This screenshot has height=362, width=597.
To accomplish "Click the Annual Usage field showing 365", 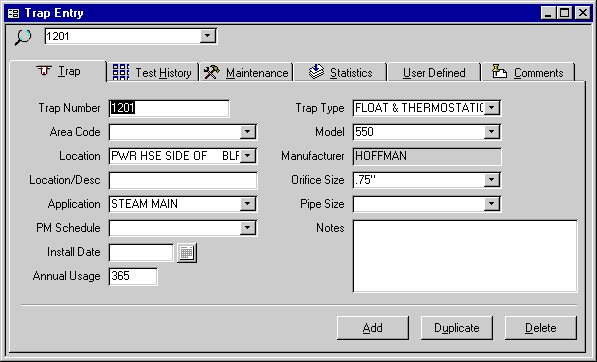I will [133, 276].
